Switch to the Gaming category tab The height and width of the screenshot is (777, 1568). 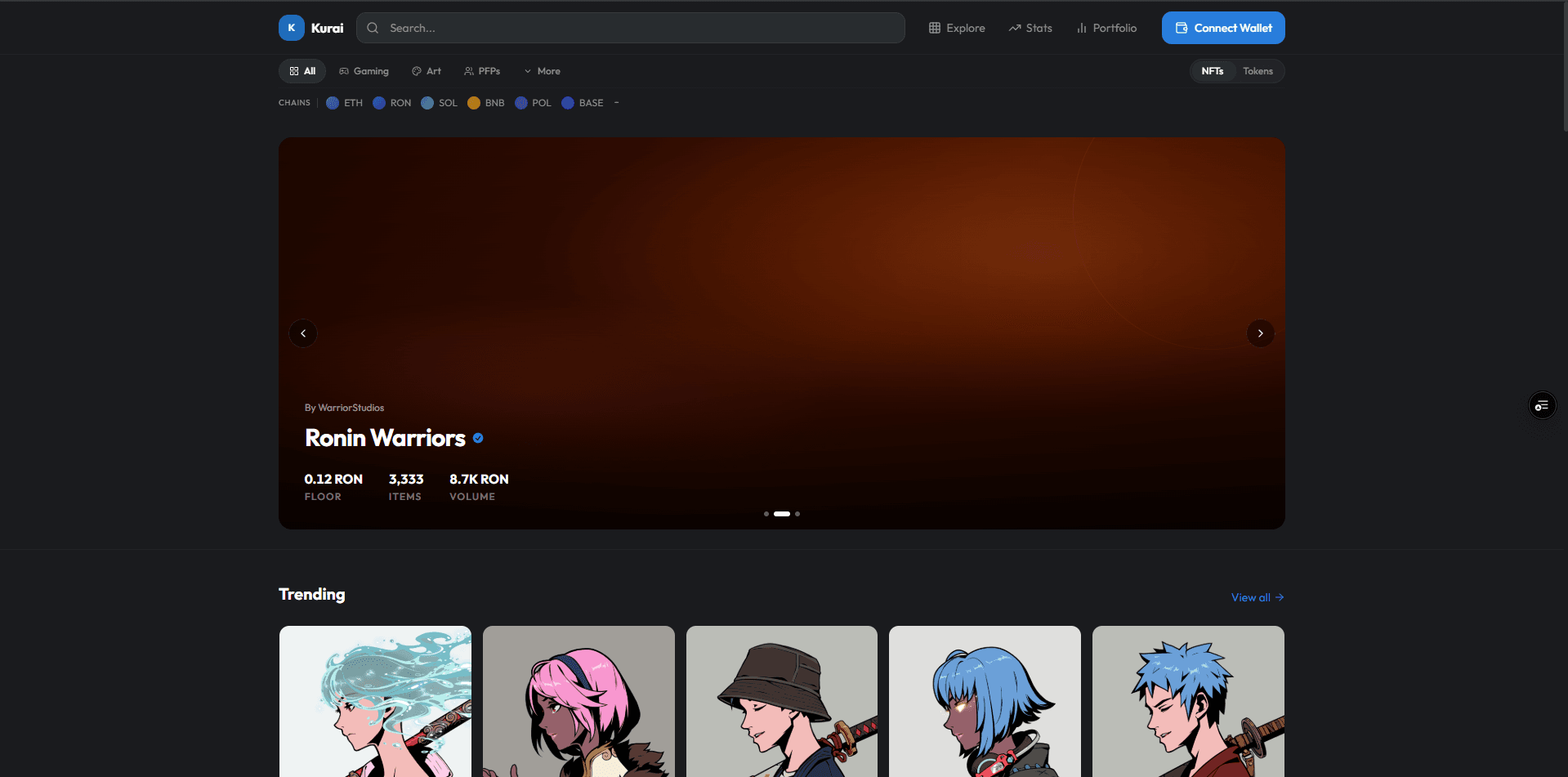coord(364,71)
